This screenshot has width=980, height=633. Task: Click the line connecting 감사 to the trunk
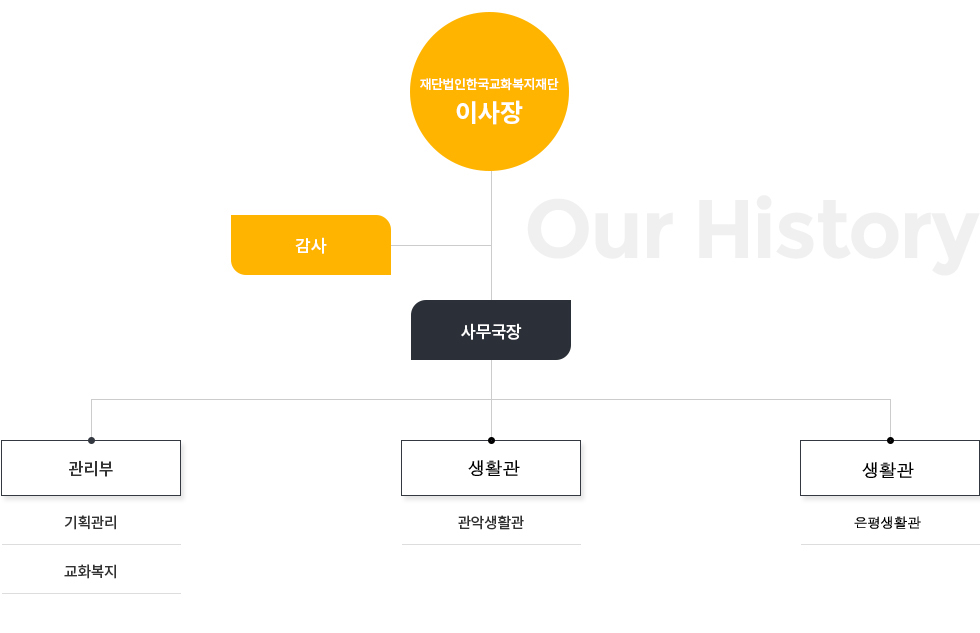click(x=441, y=246)
